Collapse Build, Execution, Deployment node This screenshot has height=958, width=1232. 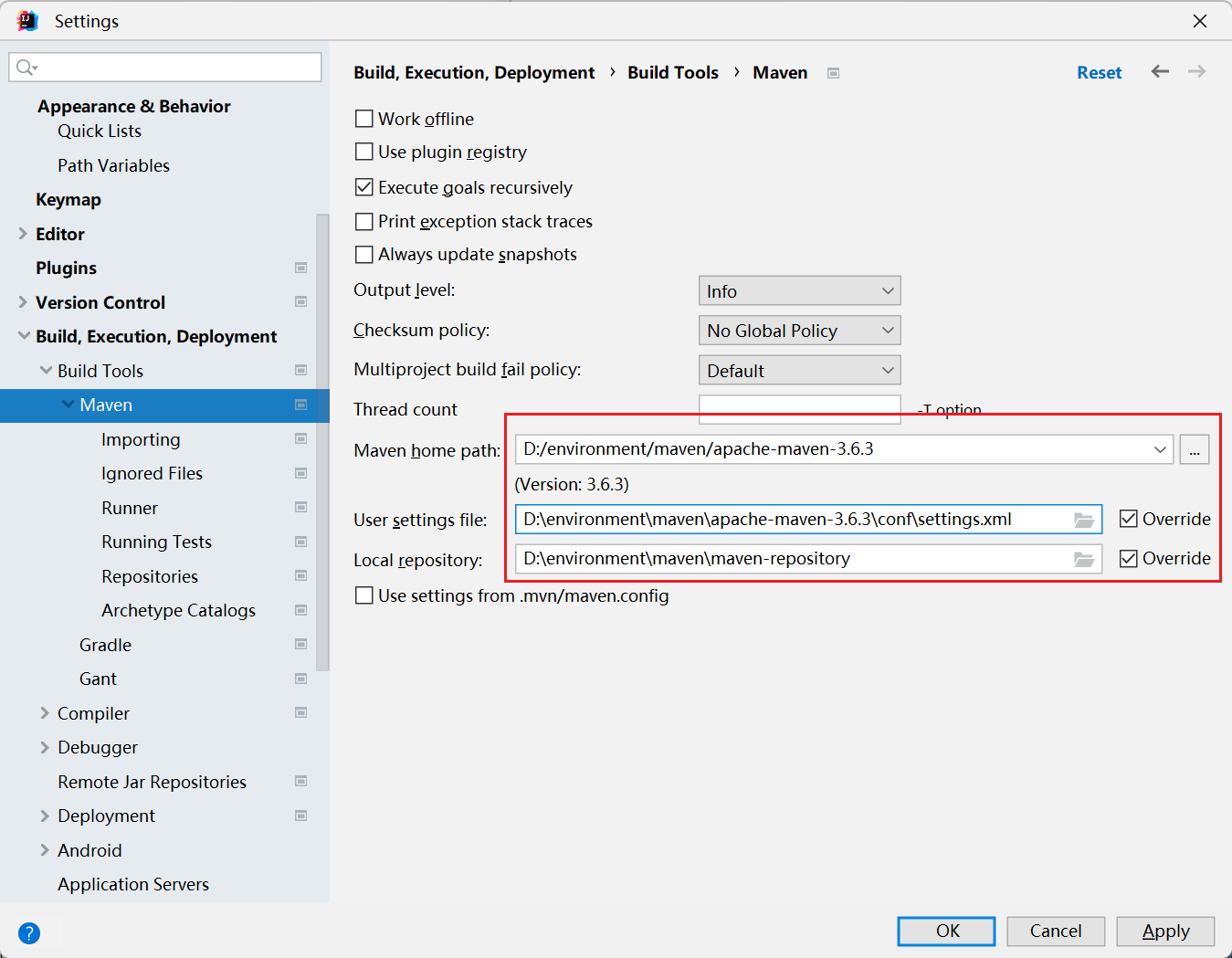tap(24, 336)
